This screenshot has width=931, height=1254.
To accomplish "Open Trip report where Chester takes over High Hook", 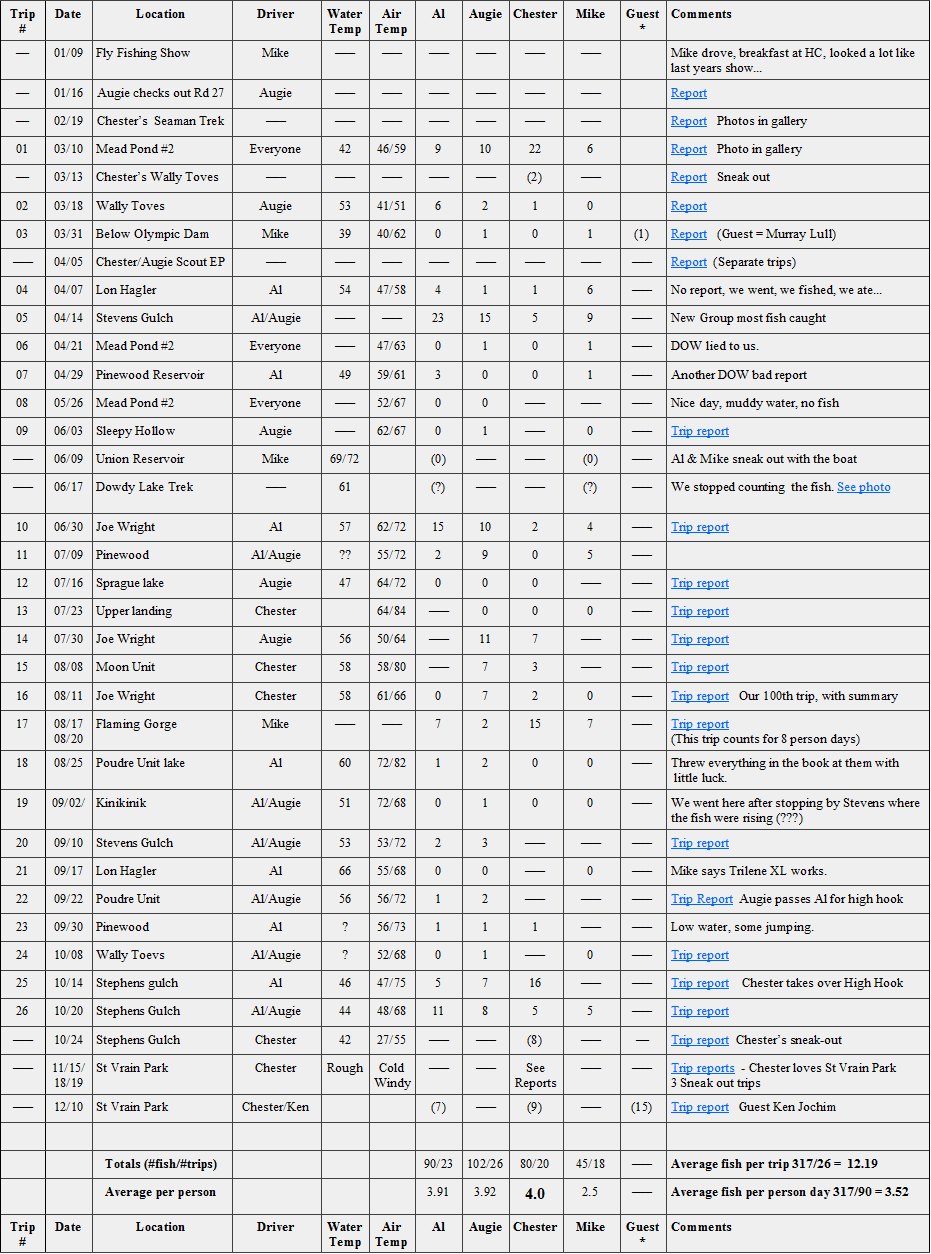I will (x=700, y=983).
